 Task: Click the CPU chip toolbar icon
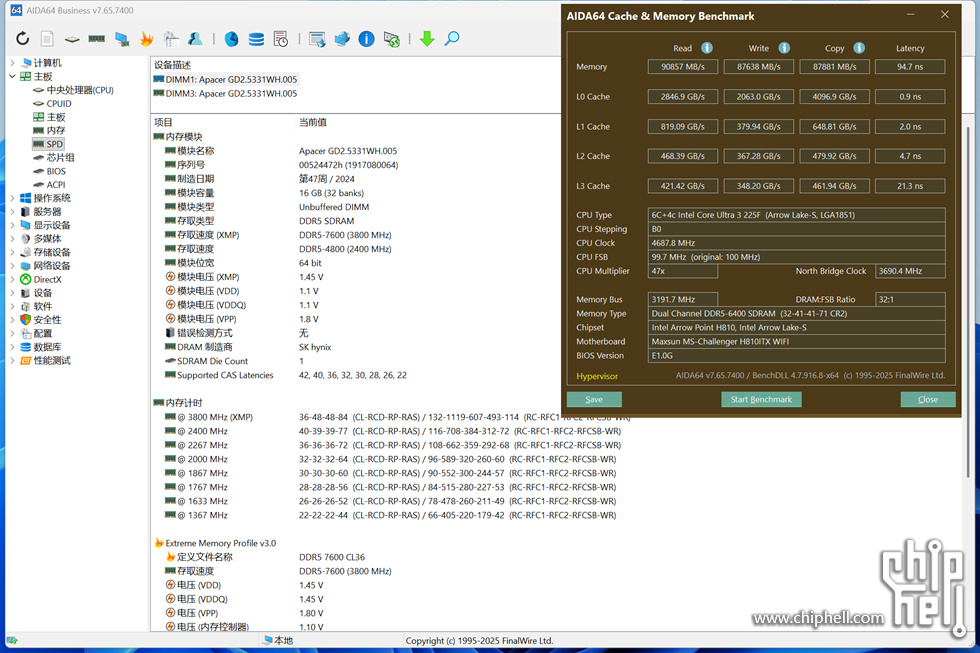(72, 39)
